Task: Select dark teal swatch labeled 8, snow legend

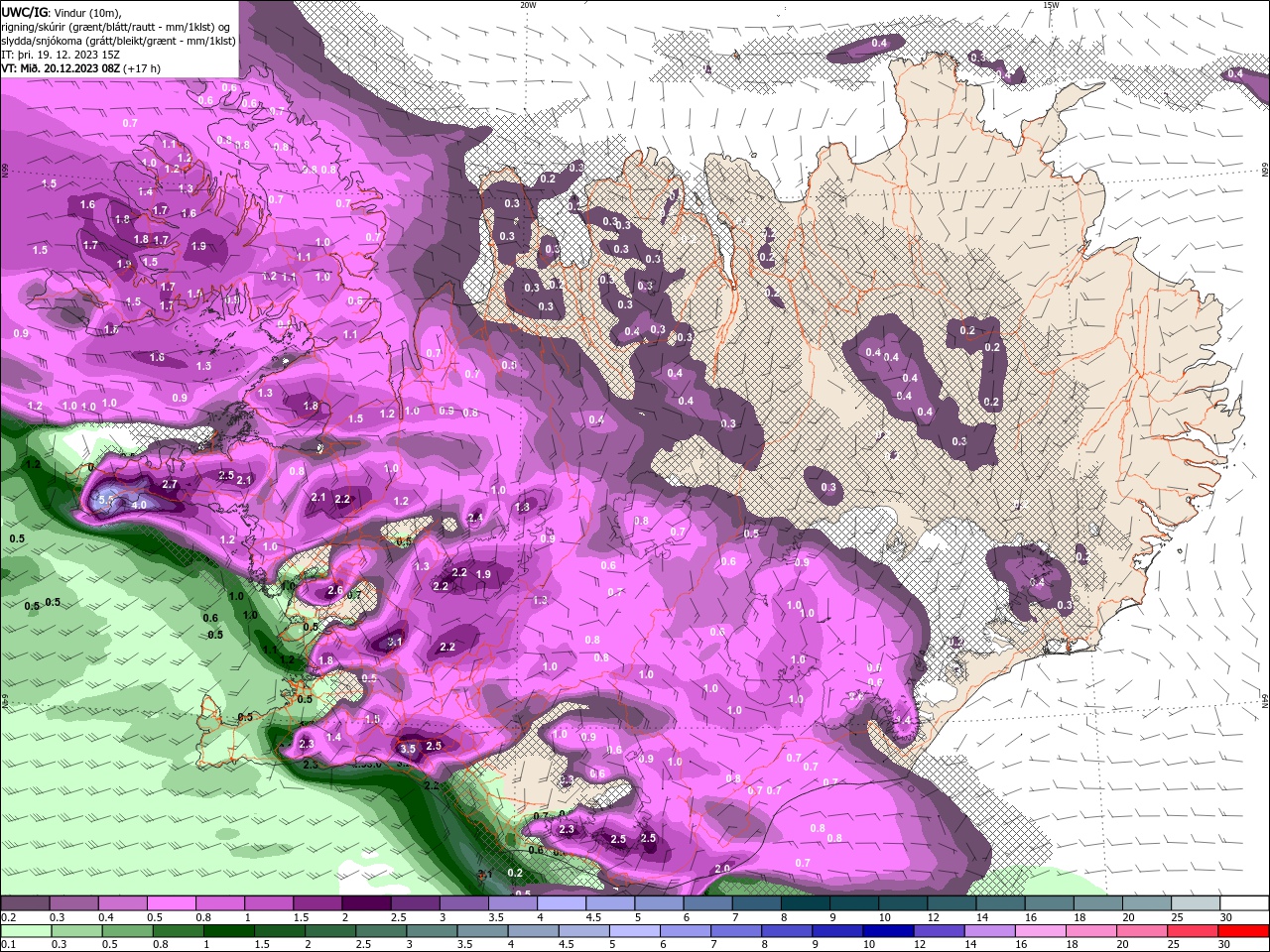Action: [x=805, y=903]
